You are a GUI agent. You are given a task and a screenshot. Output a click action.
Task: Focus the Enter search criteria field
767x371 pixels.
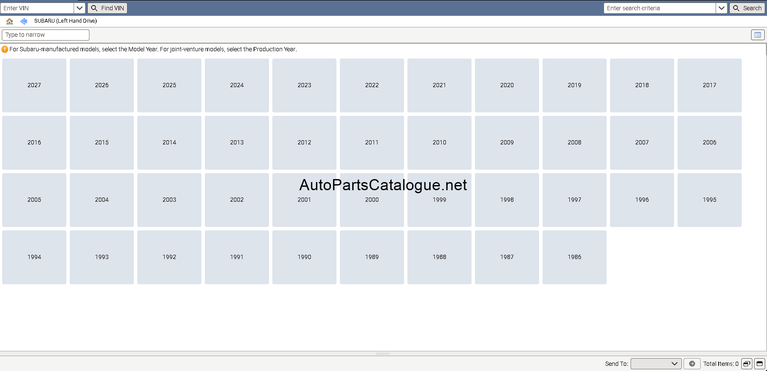[x=660, y=8]
